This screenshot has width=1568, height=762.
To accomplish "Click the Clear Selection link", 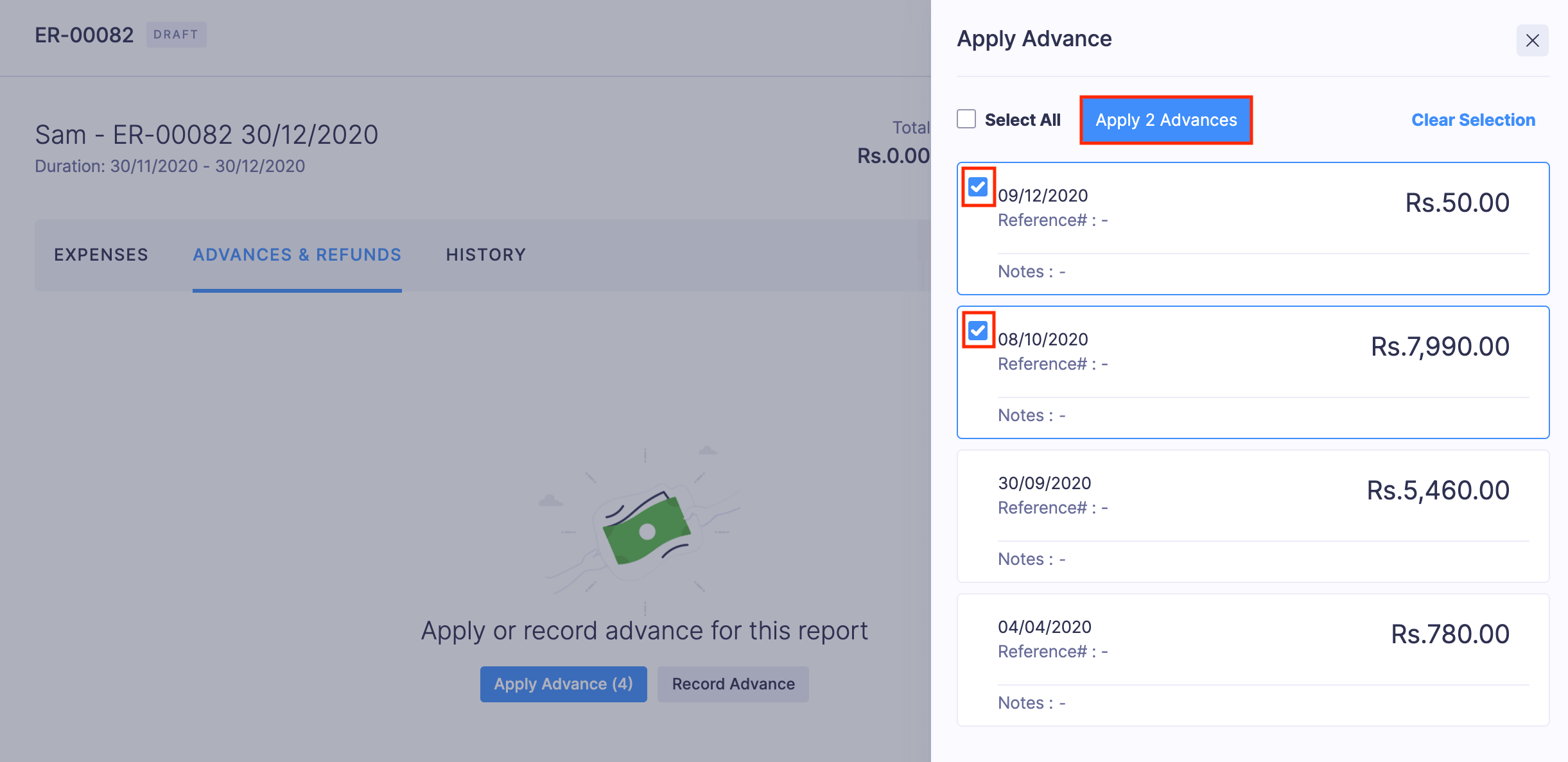I will (1474, 119).
